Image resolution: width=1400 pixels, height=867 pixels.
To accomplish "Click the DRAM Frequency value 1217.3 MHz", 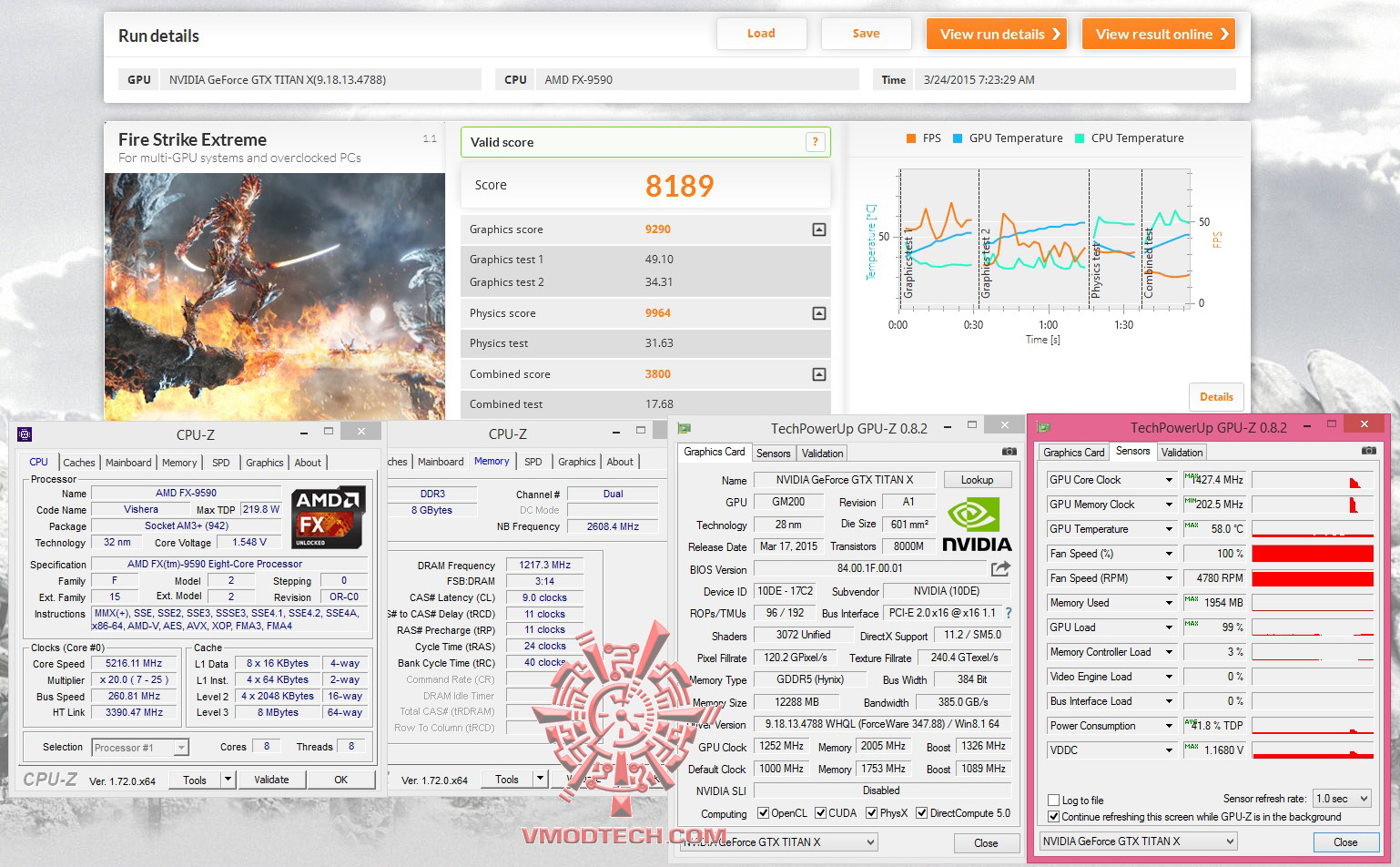I will [x=544, y=565].
